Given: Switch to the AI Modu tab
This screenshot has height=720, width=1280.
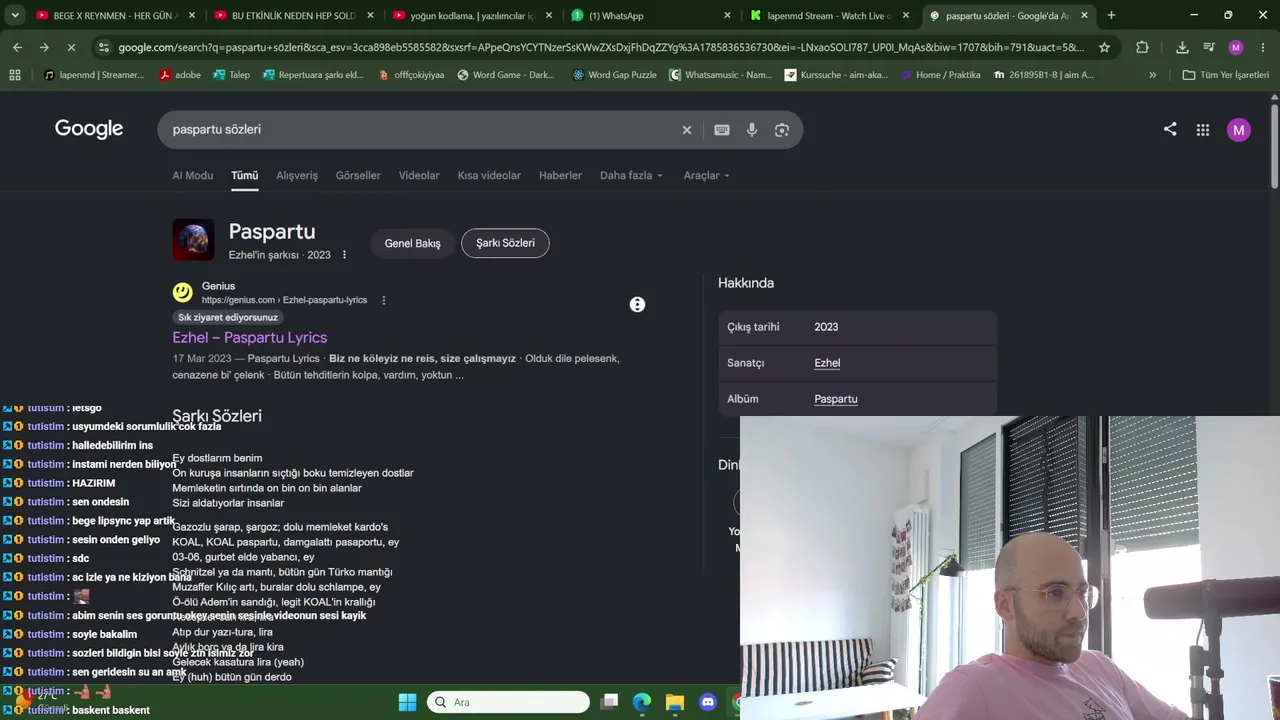Looking at the screenshot, I should [x=192, y=175].
